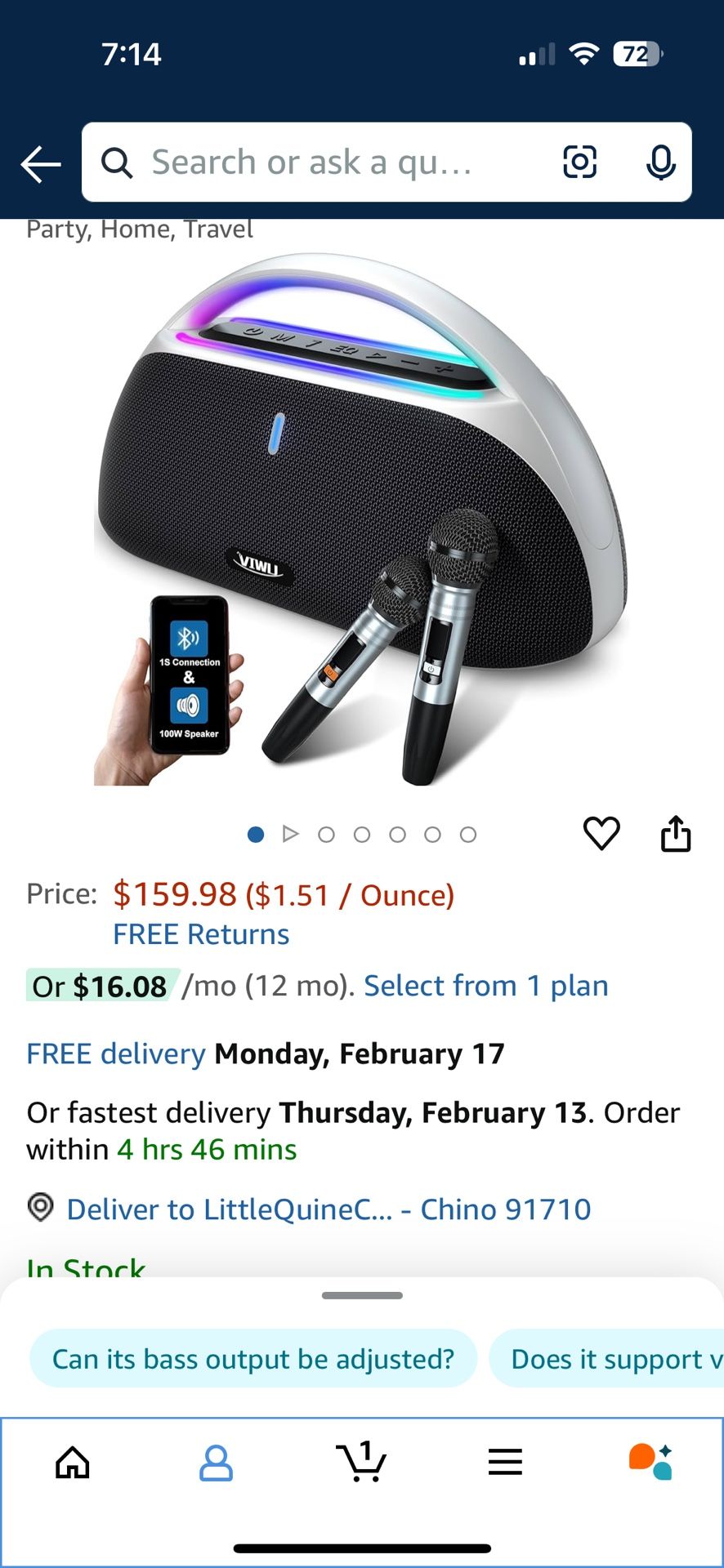Tap the back arrow icon
724x1568 pixels.
tap(41, 164)
